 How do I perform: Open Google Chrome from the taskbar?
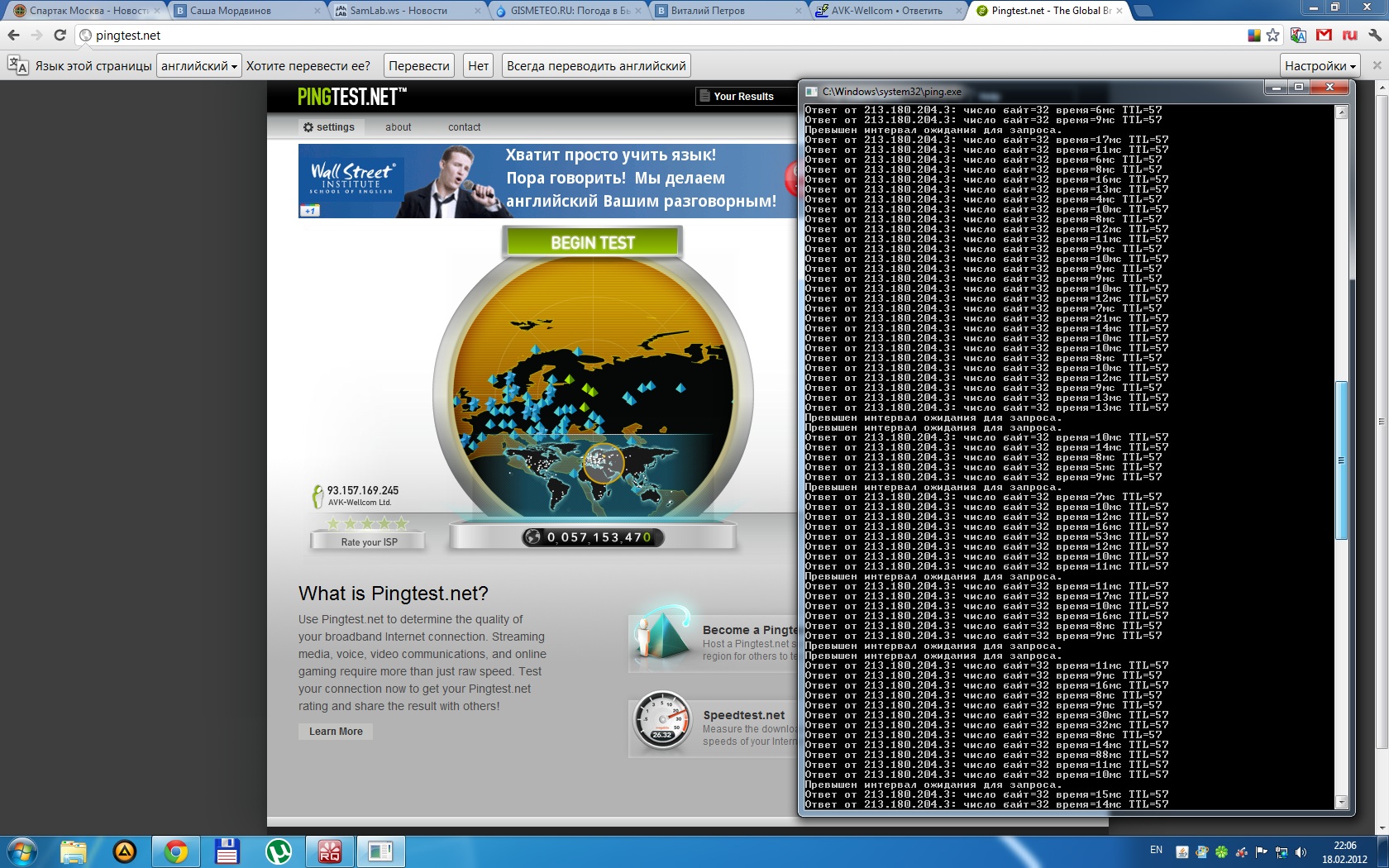[176, 851]
